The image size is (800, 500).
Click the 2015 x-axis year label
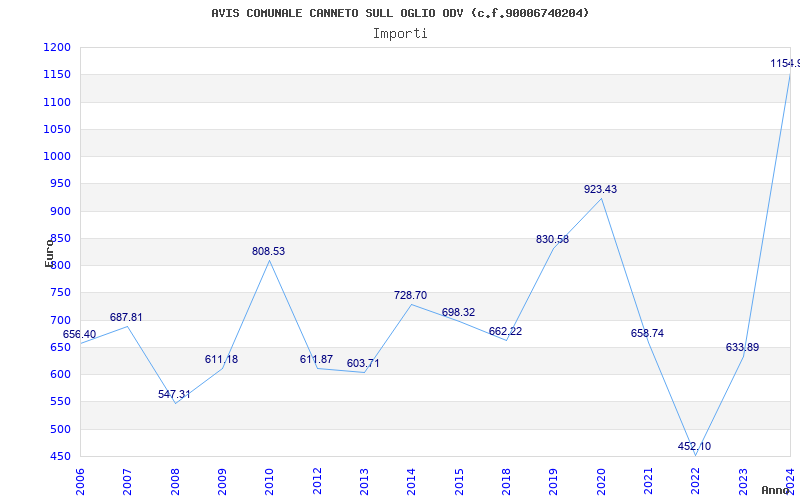[459, 482]
